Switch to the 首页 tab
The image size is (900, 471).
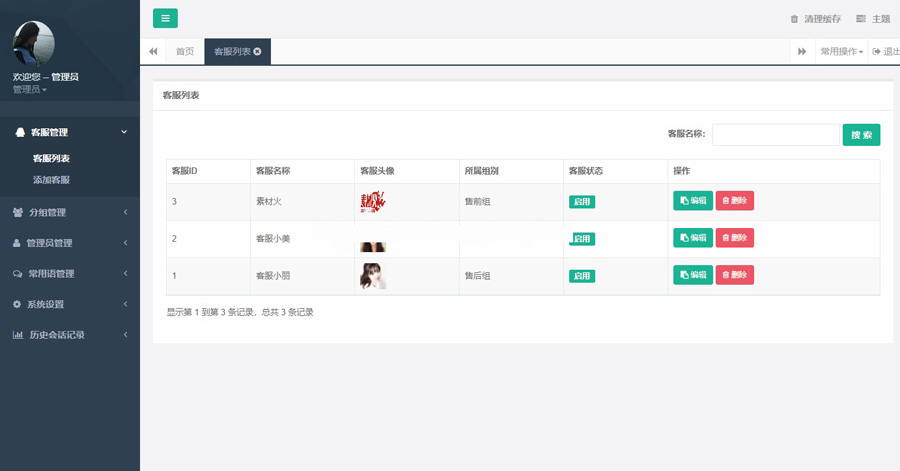pos(185,51)
